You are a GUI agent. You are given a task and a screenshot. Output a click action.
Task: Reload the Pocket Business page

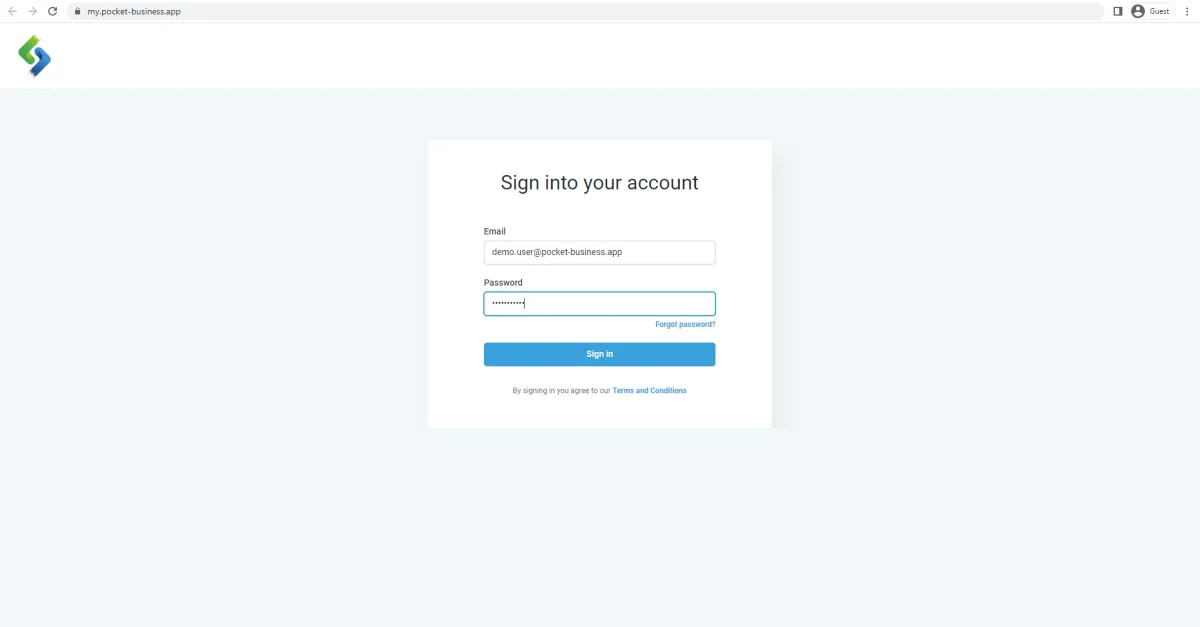pyautogui.click(x=53, y=11)
